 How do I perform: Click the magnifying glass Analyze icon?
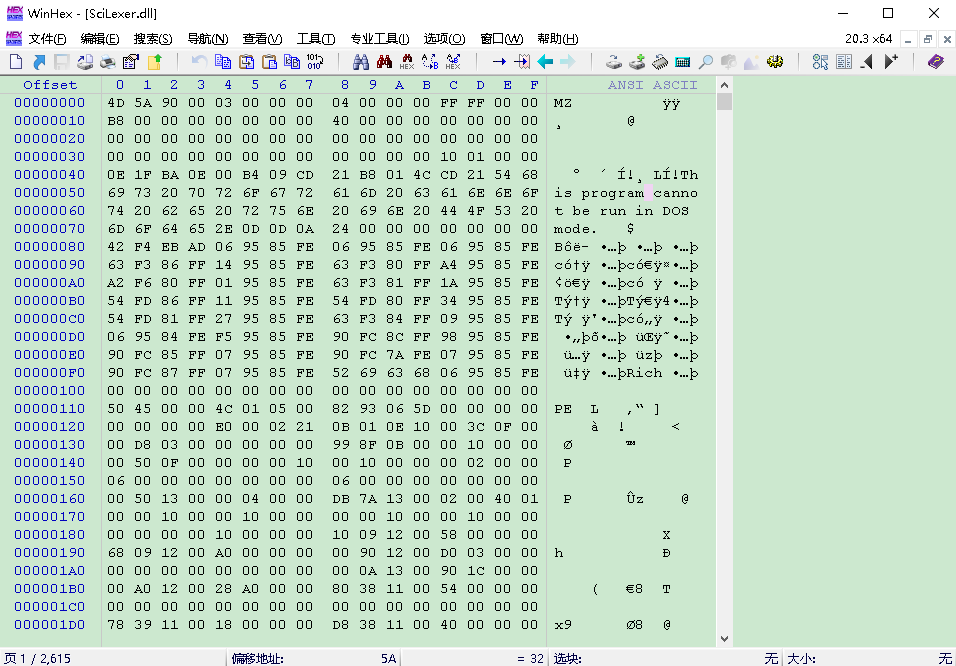point(705,62)
